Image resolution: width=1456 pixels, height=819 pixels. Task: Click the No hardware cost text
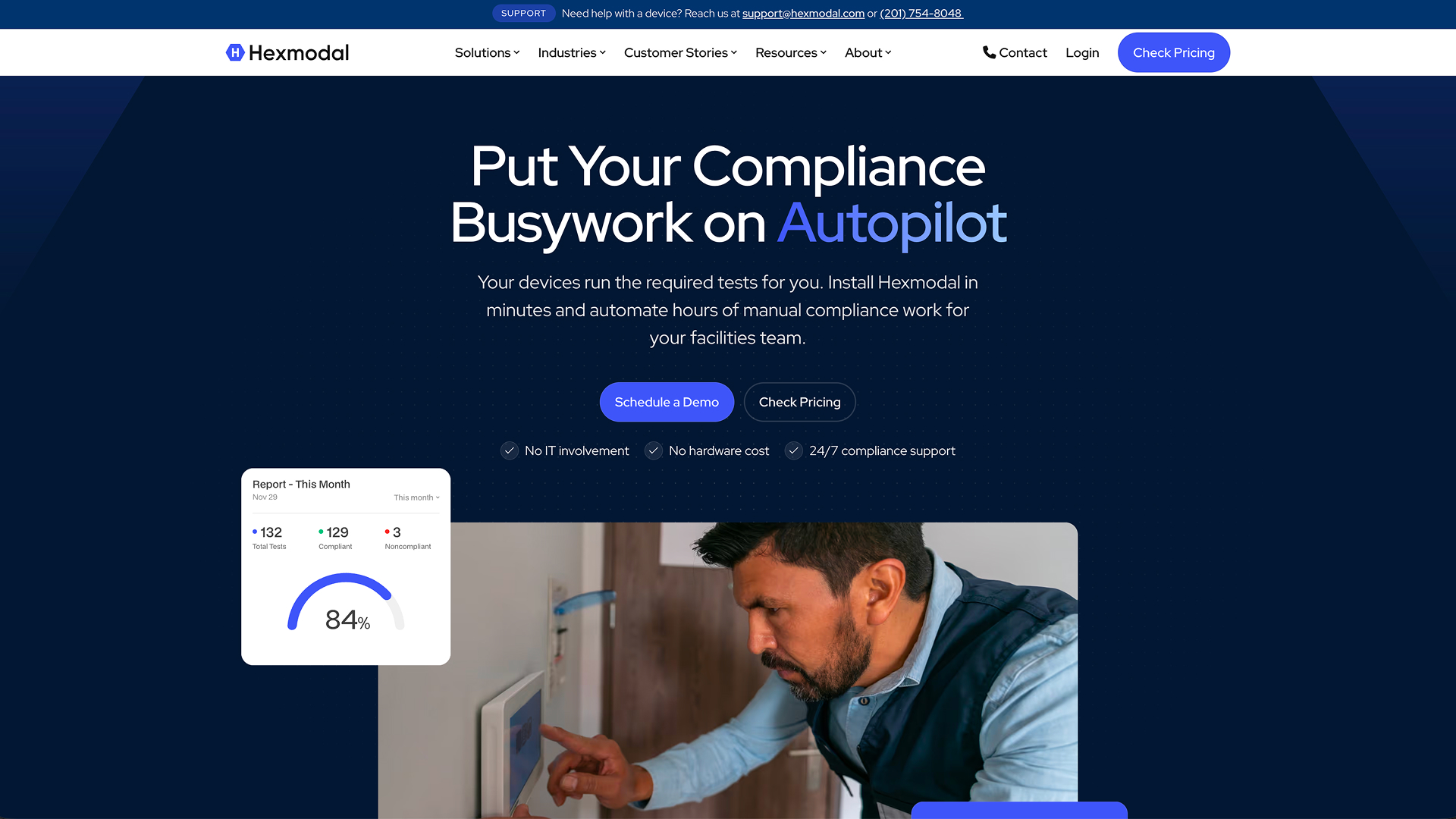pyautogui.click(x=719, y=450)
